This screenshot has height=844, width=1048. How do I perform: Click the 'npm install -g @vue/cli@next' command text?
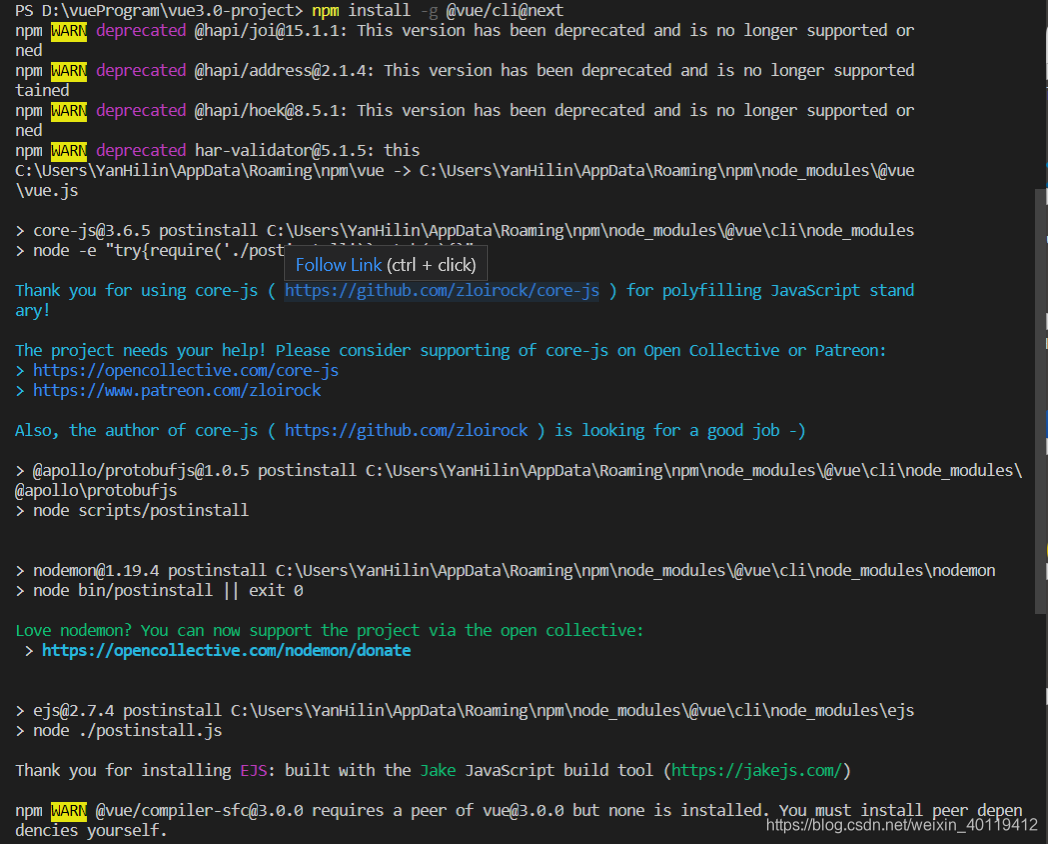point(438,11)
